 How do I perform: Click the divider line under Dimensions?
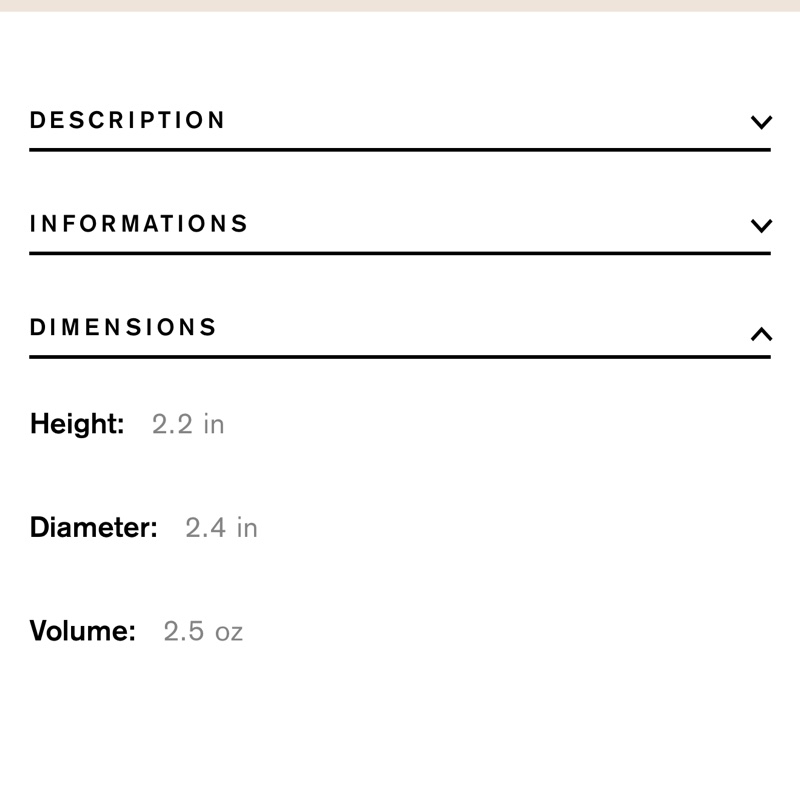pyautogui.click(x=400, y=356)
